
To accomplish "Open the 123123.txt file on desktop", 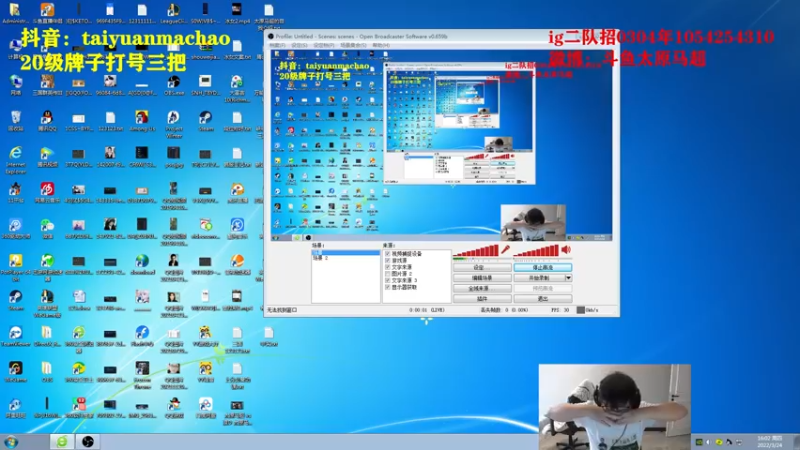I will click(110, 121).
